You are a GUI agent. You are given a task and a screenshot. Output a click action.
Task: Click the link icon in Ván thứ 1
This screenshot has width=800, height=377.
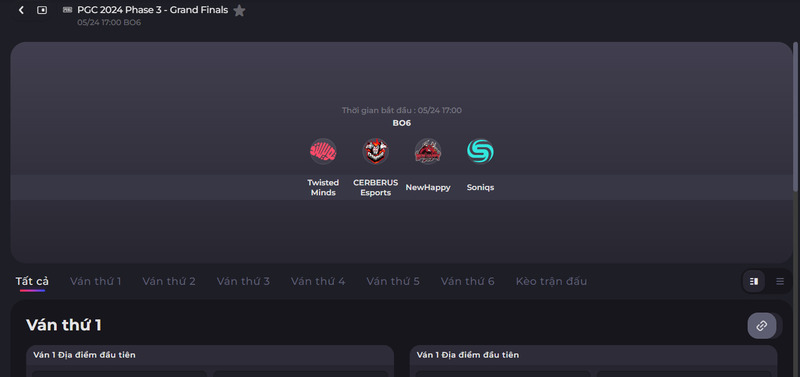click(x=762, y=325)
